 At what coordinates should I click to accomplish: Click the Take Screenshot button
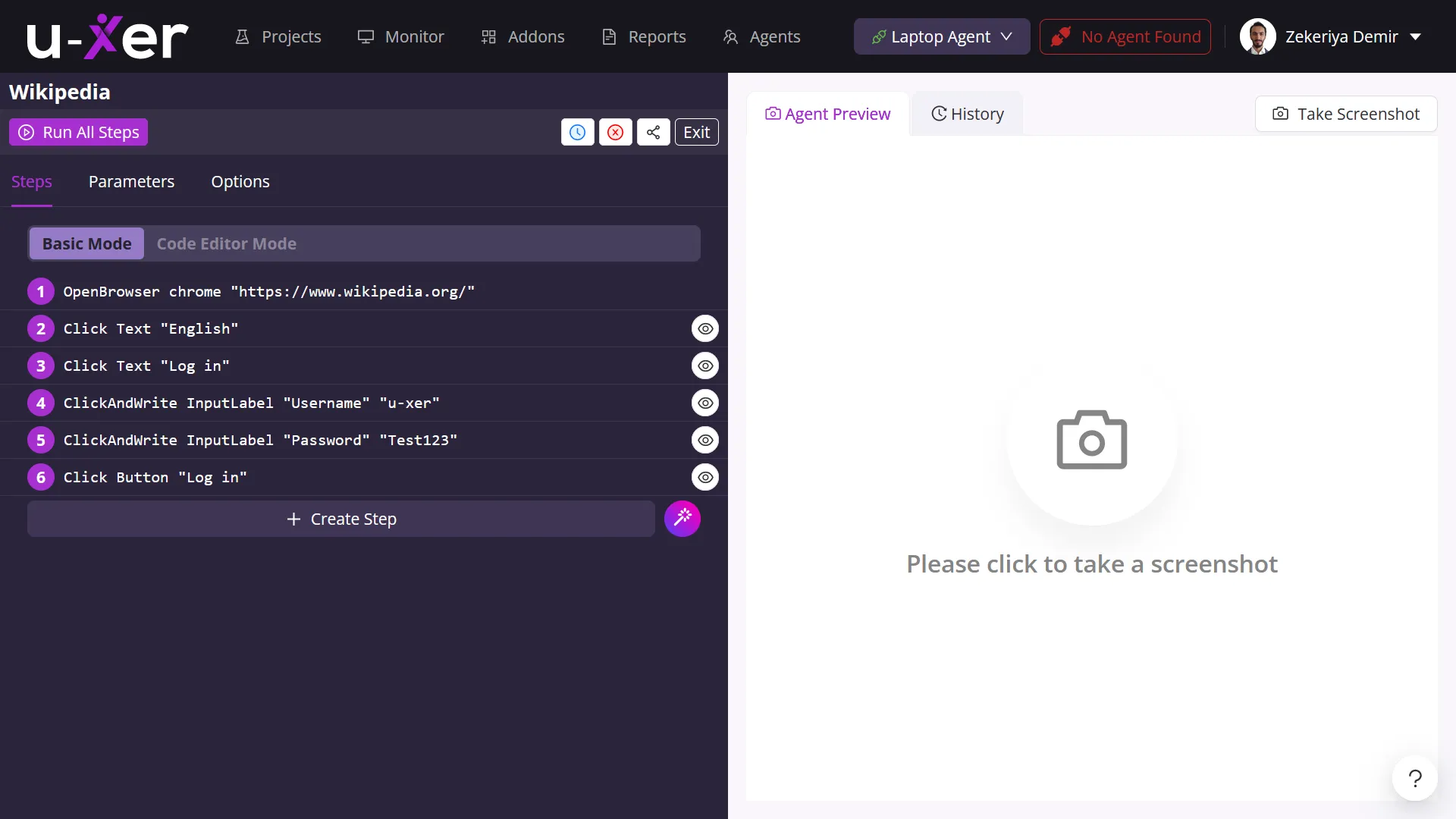tap(1346, 114)
